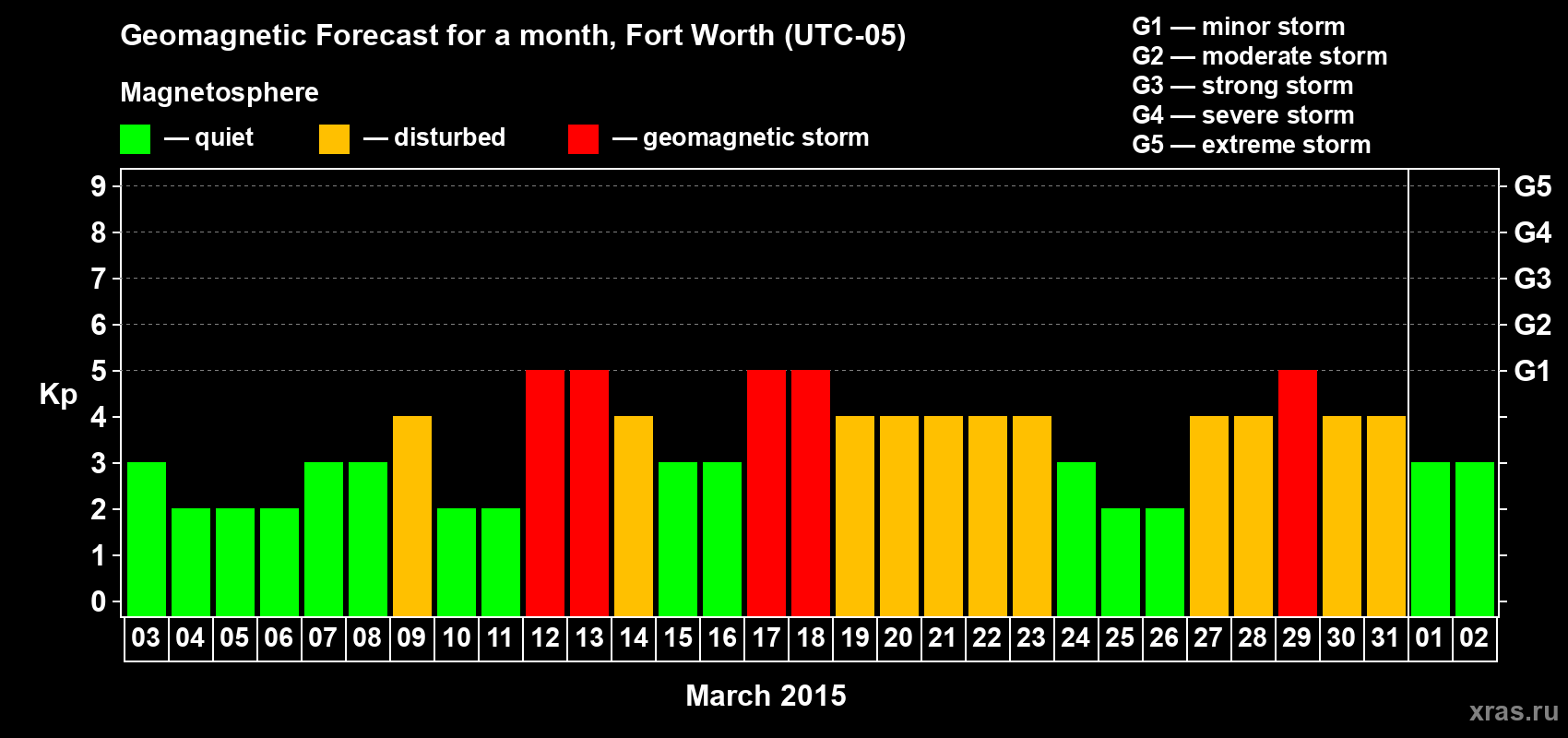Screen dimensions: 1568x738
Task: Click 'G5 — extreme storm' legend line
Action: pos(1252,145)
